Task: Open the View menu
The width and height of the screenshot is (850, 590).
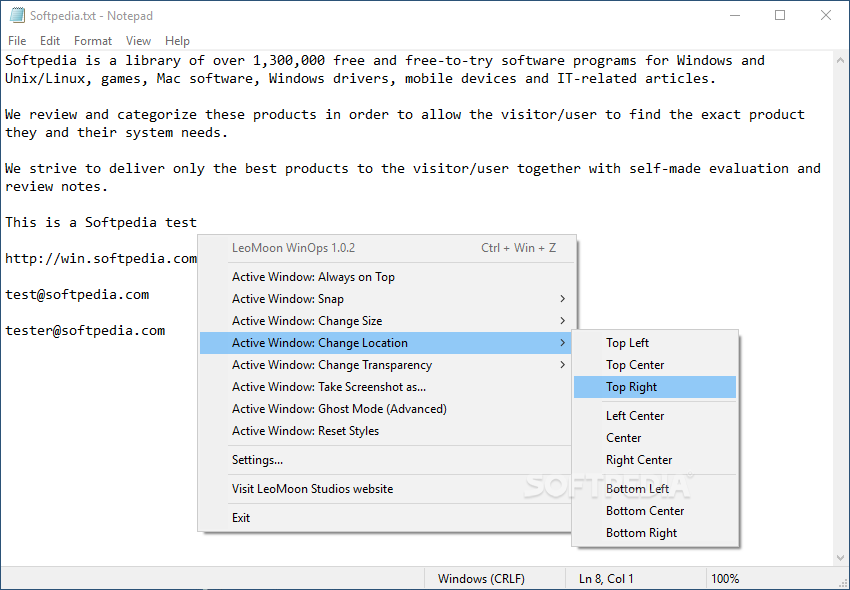Action: (x=138, y=41)
